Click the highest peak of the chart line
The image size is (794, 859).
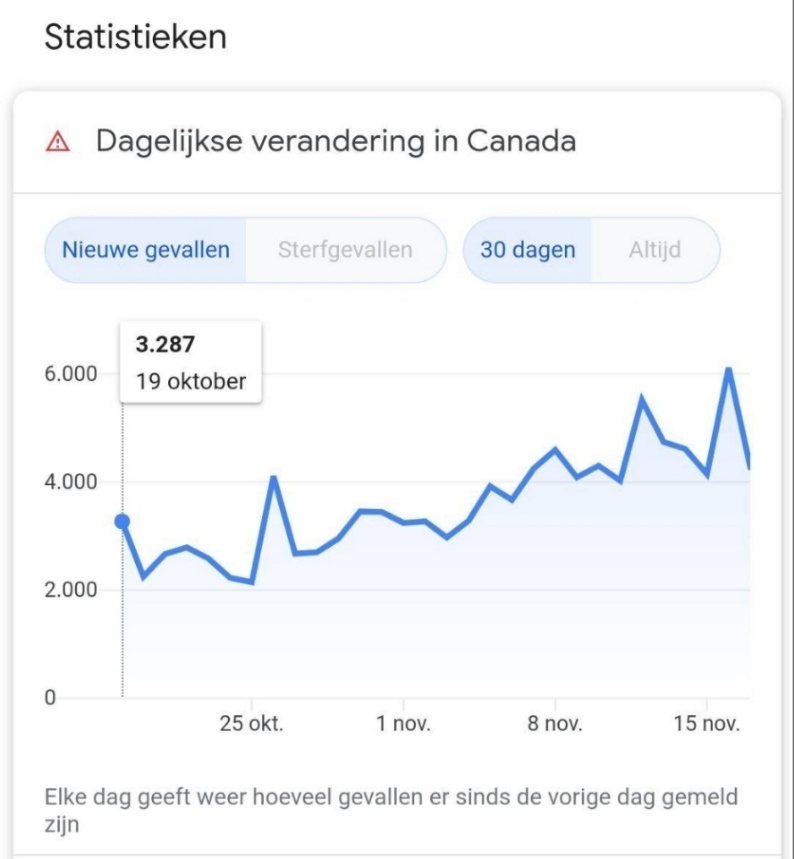tap(729, 369)
